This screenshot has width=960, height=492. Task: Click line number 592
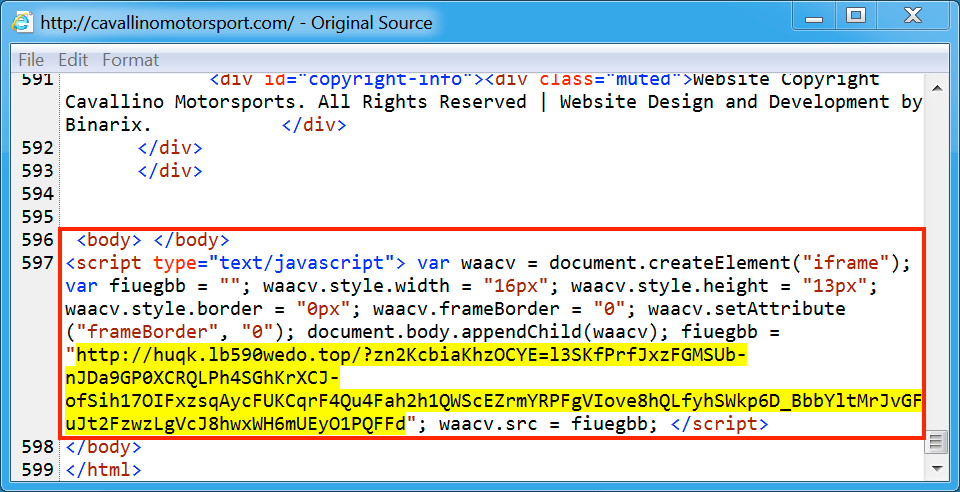tap(39, 148)
